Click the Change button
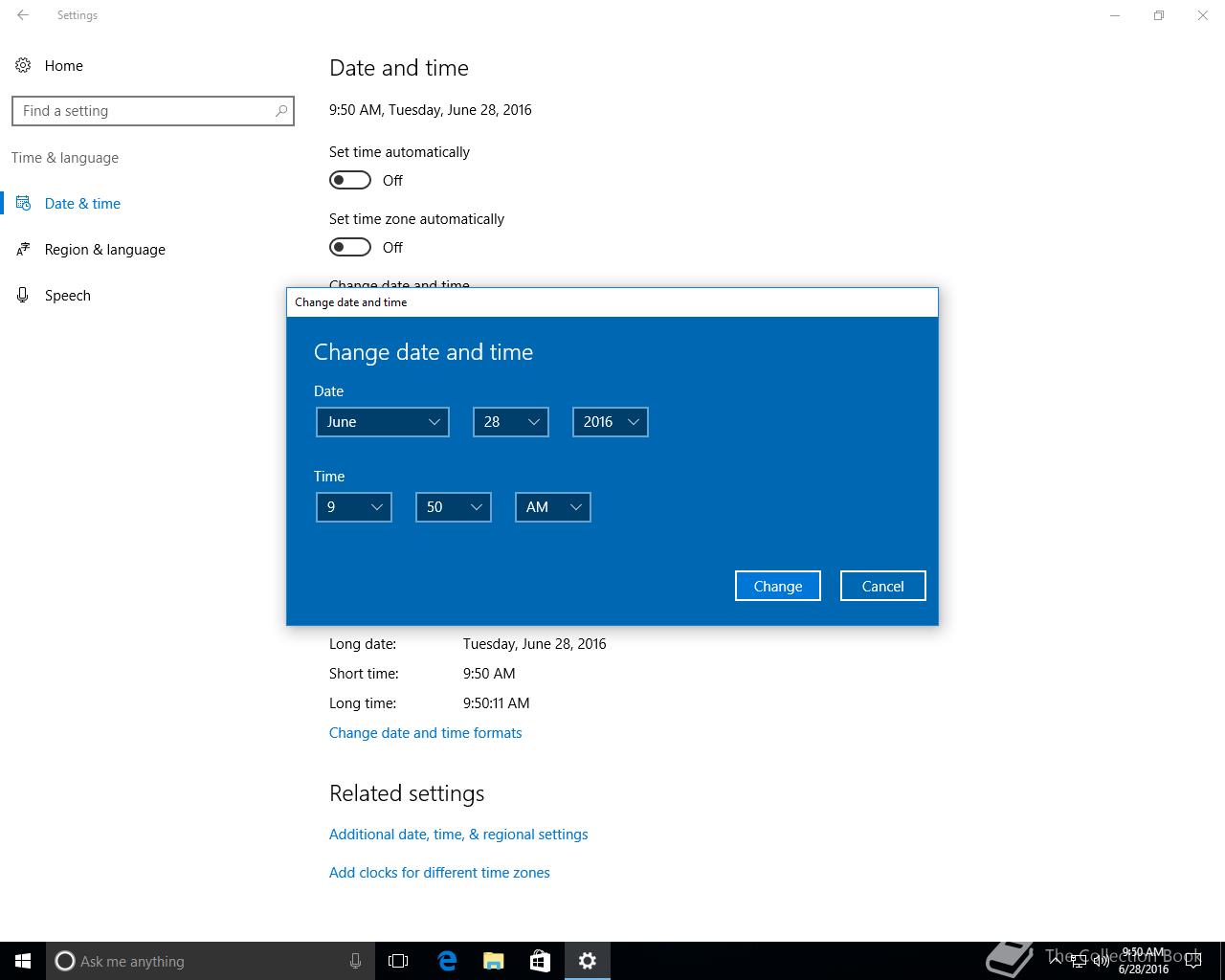 point(778,586)
